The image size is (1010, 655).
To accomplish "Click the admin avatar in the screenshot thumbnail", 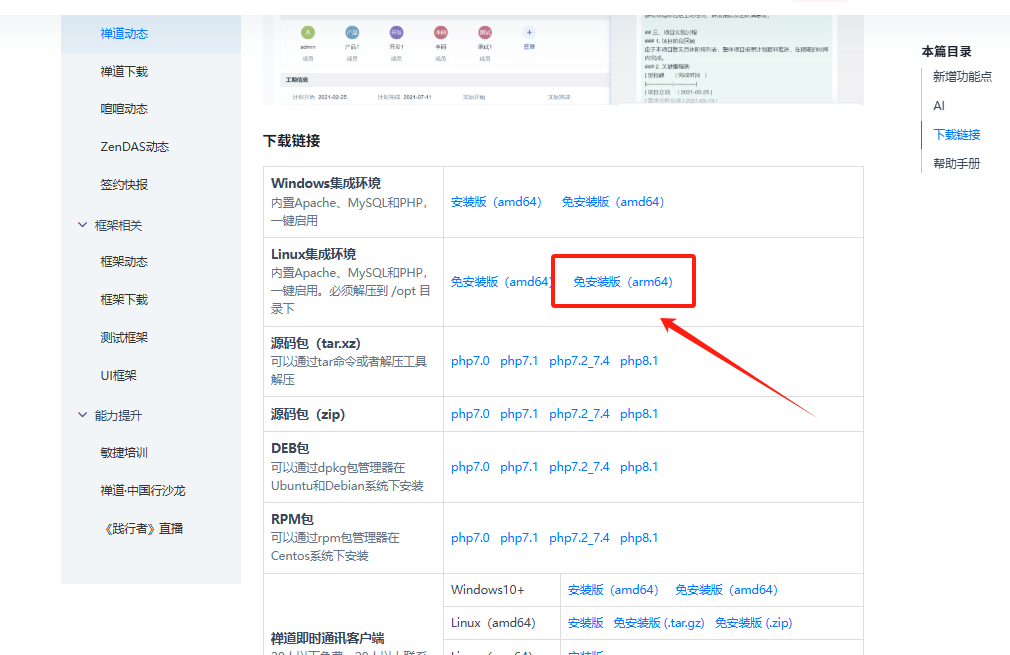I will pos(308,32).
